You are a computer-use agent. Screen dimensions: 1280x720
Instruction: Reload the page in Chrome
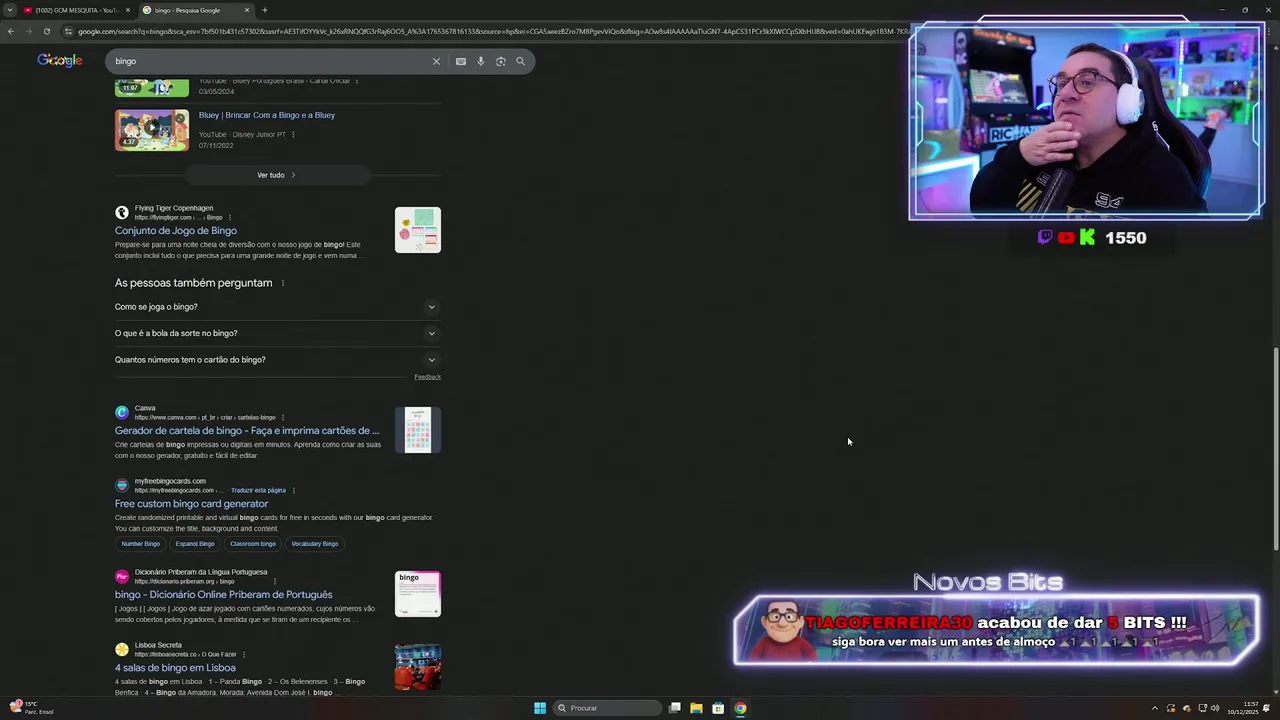click(46, 31)
